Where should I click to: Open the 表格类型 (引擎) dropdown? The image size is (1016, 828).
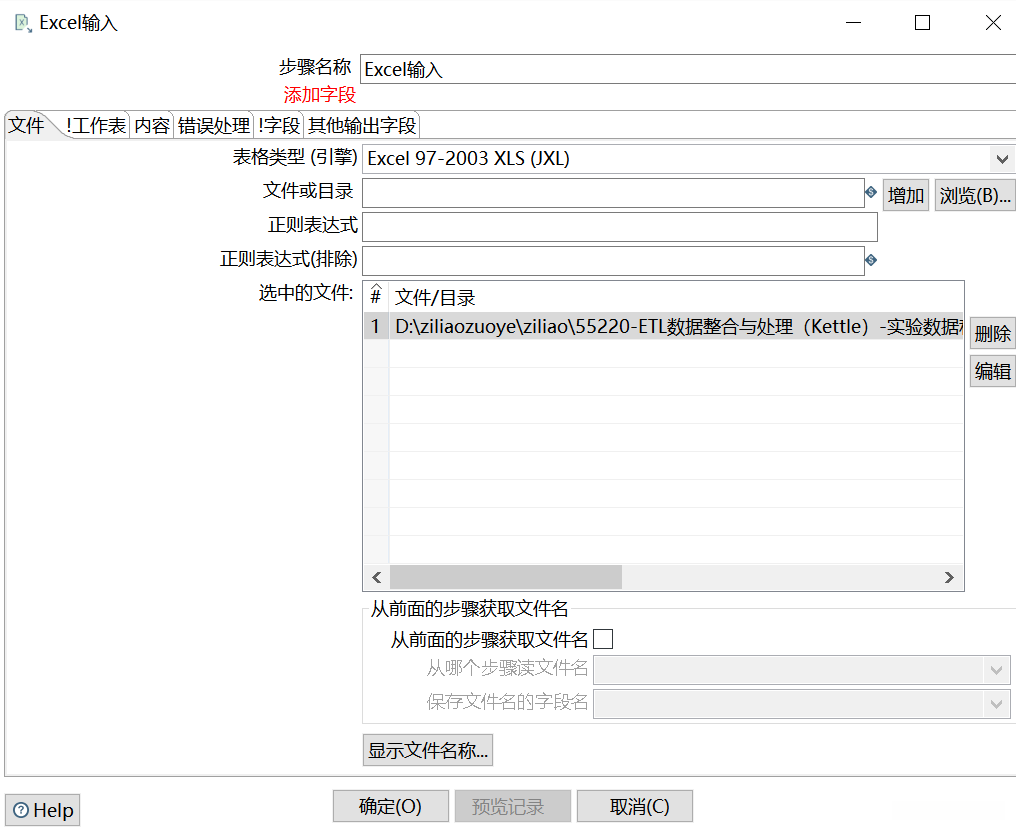(x=1002, y=159)
